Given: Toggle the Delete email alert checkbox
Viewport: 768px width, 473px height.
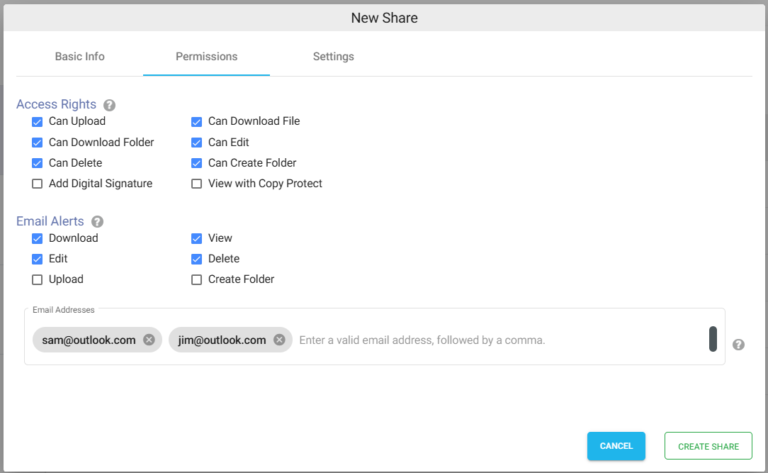Looking at the screenshot, I should pos(196,259).
